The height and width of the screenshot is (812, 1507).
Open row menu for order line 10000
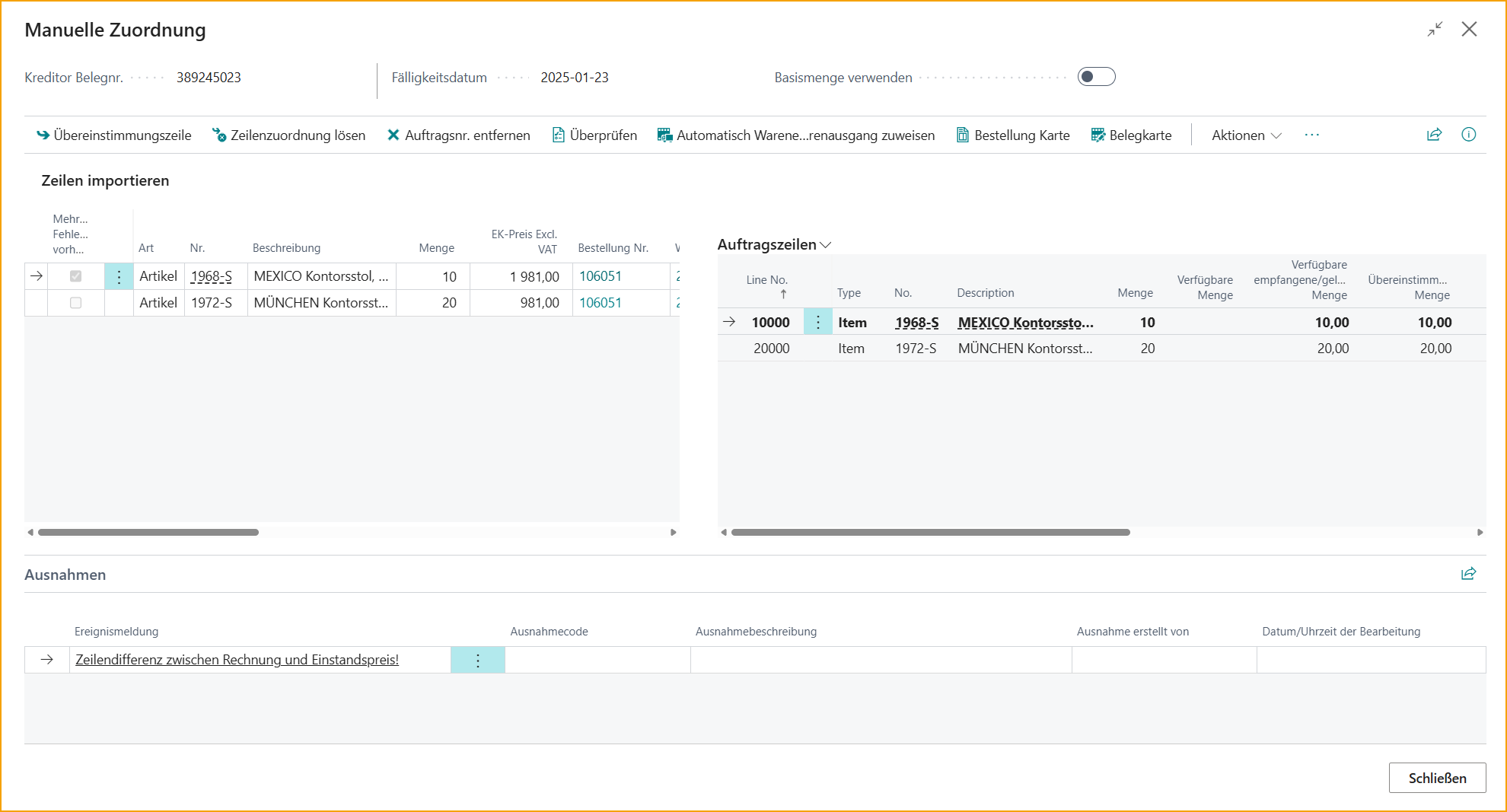point(817,323)
